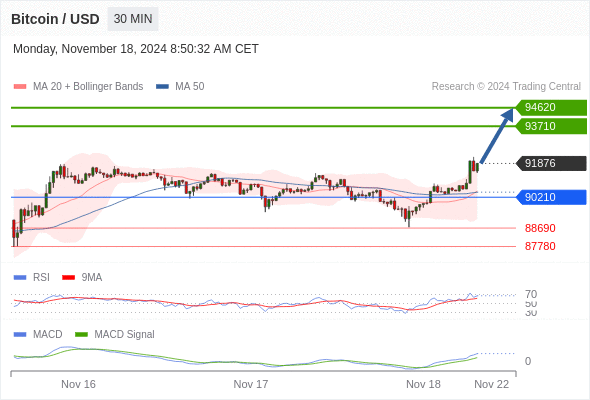Click the Research Trading Central copyright text
This screenshot has width=590, height=400.
pyautogui.click(x=506, y=87)
